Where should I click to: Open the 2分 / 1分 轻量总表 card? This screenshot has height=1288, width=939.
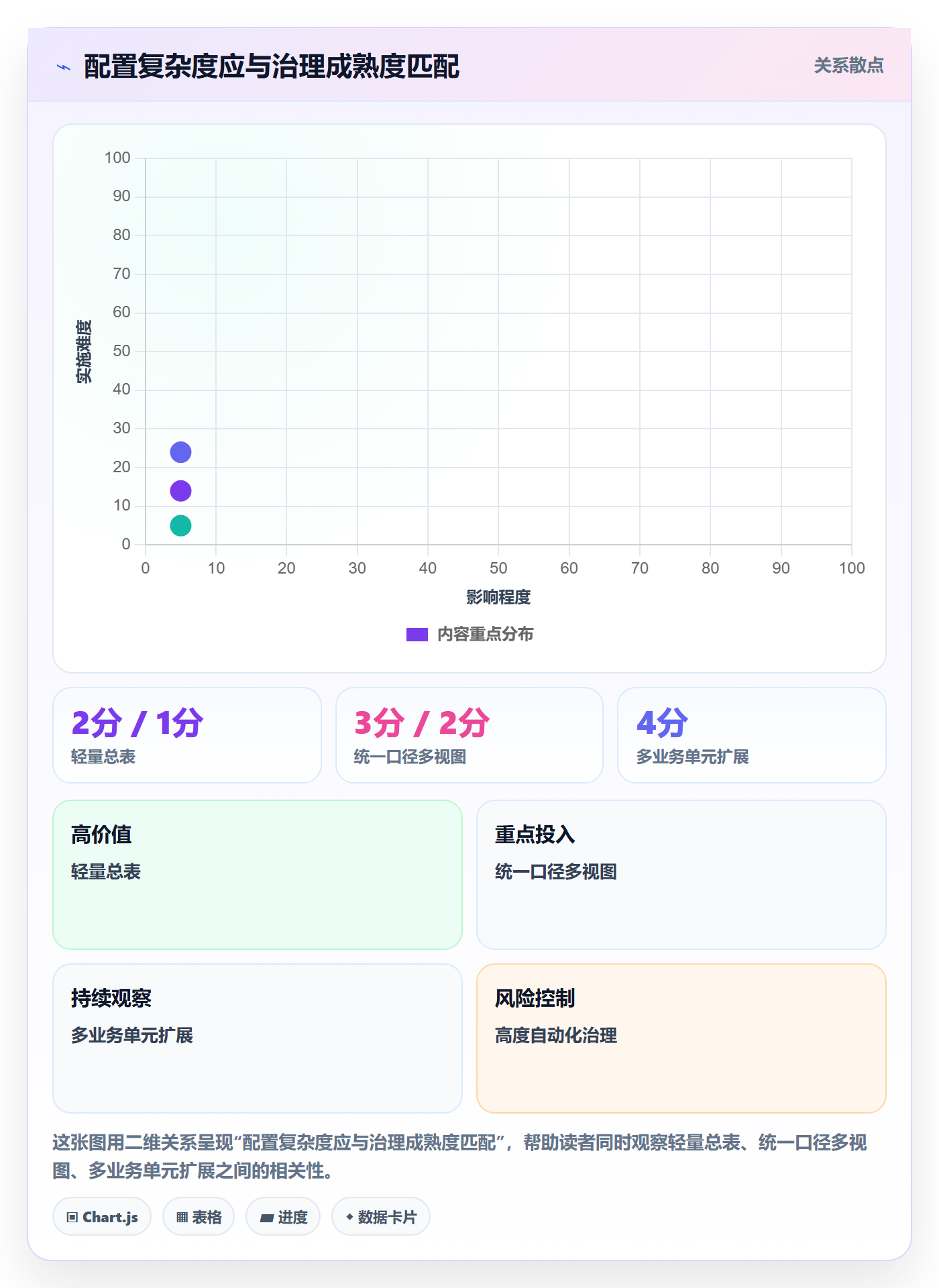pos(187,735)
